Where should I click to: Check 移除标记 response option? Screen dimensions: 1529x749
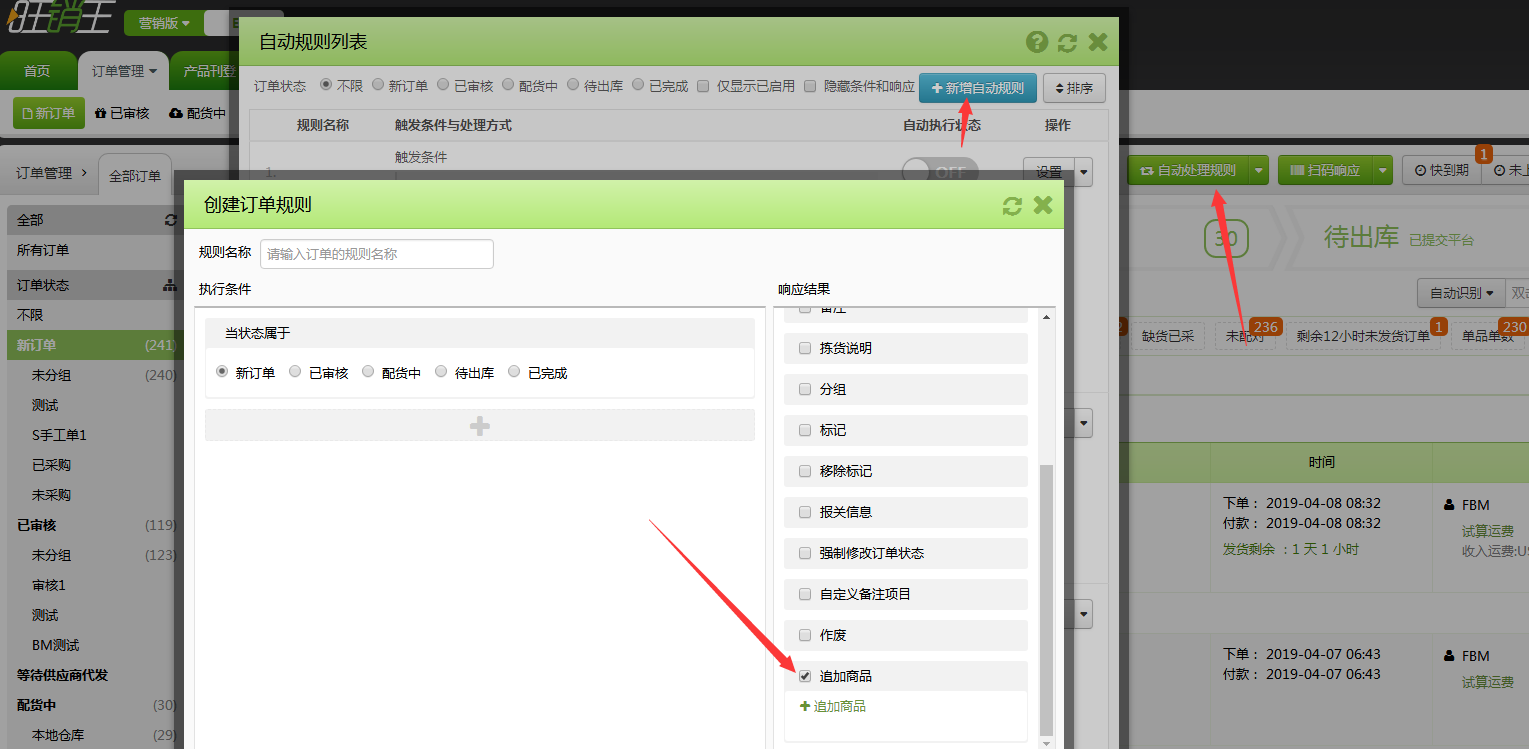805,471
